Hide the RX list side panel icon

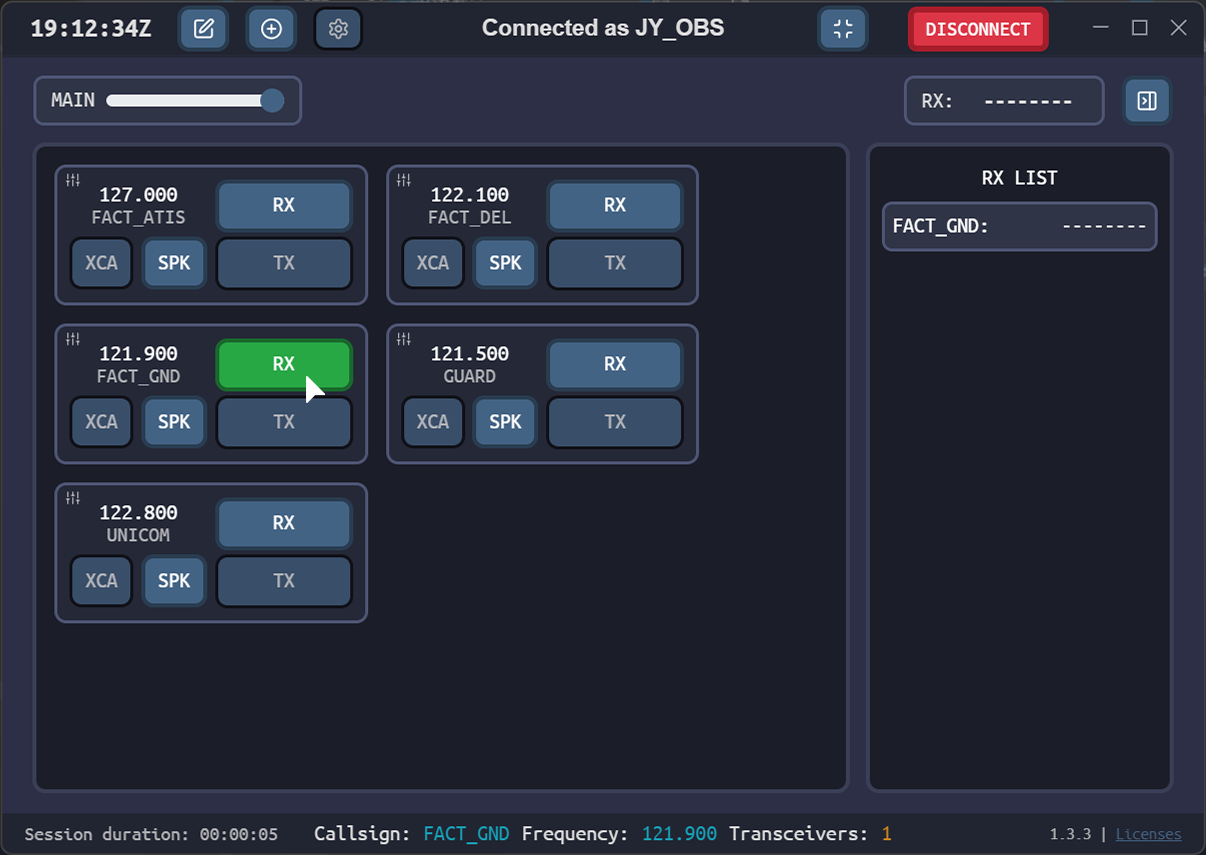click(x=1147, y=101)
